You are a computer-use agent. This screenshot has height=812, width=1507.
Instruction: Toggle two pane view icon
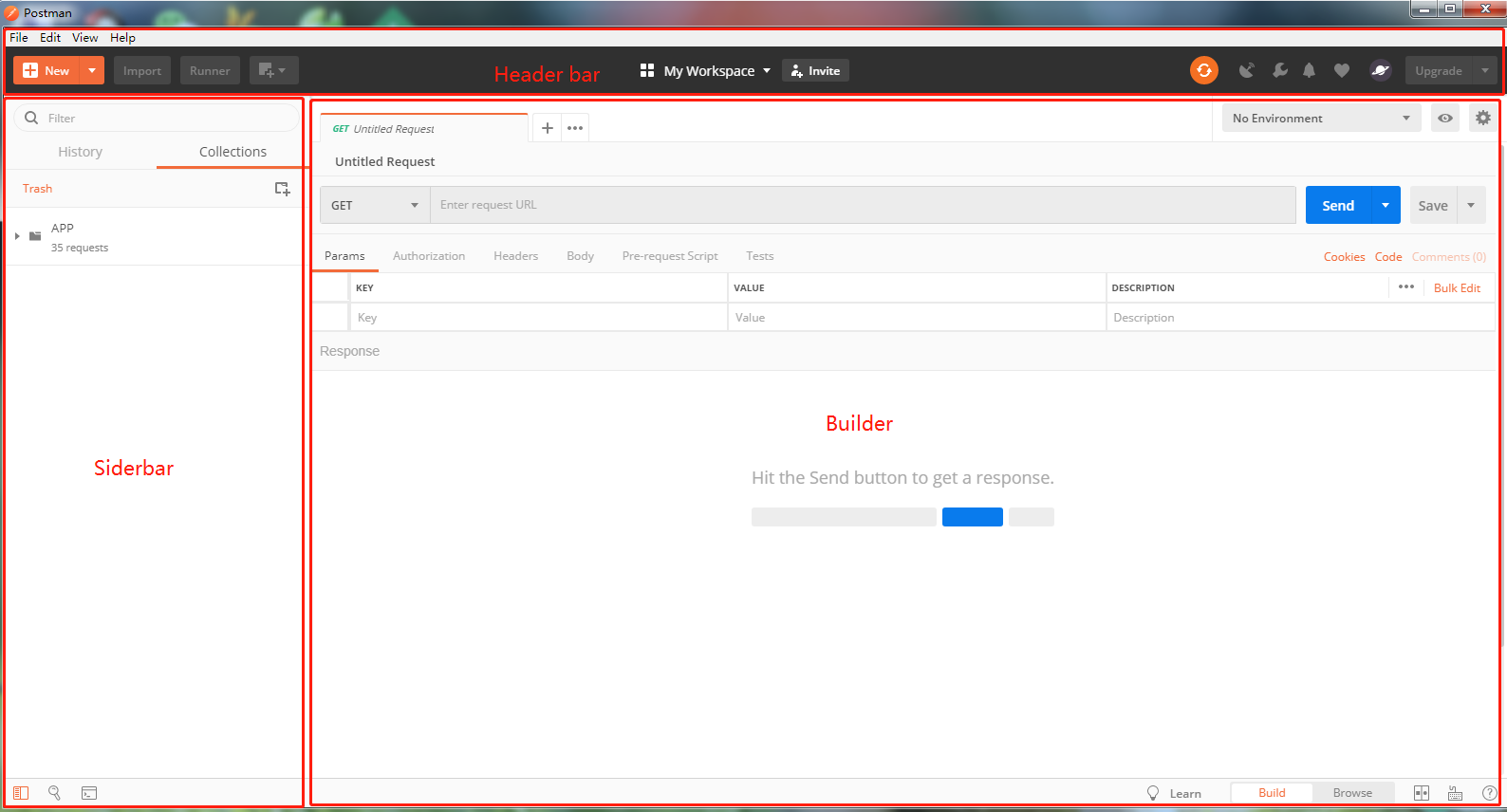click(1422, 793)
